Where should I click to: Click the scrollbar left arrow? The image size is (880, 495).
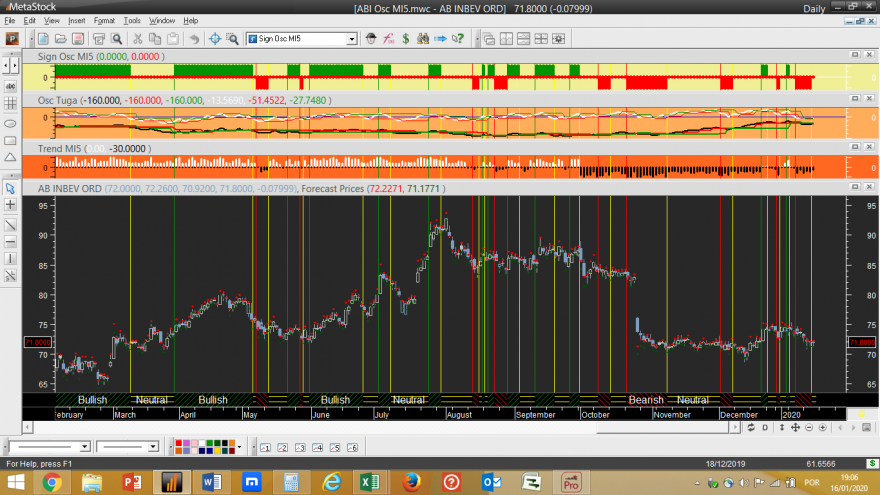coord(27,428)
